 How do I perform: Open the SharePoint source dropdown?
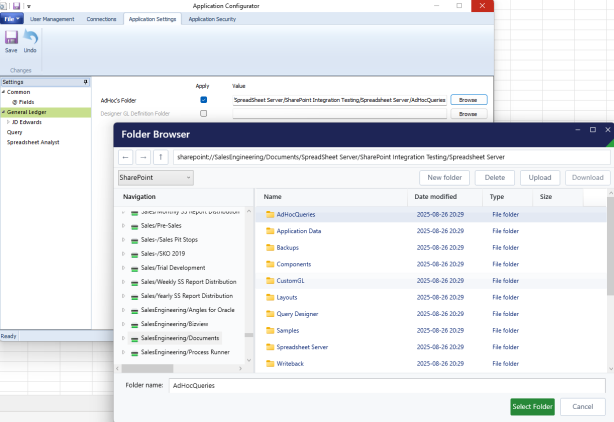point(155,178)
